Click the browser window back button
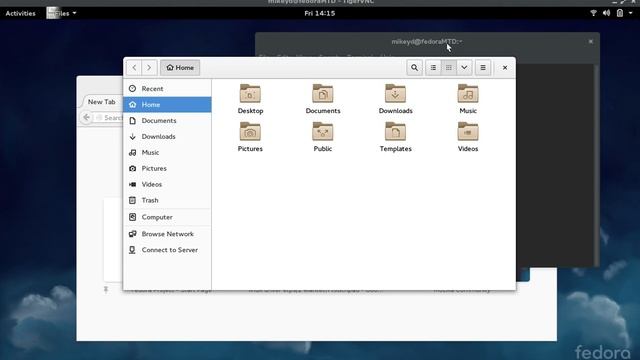 point(87,118)
